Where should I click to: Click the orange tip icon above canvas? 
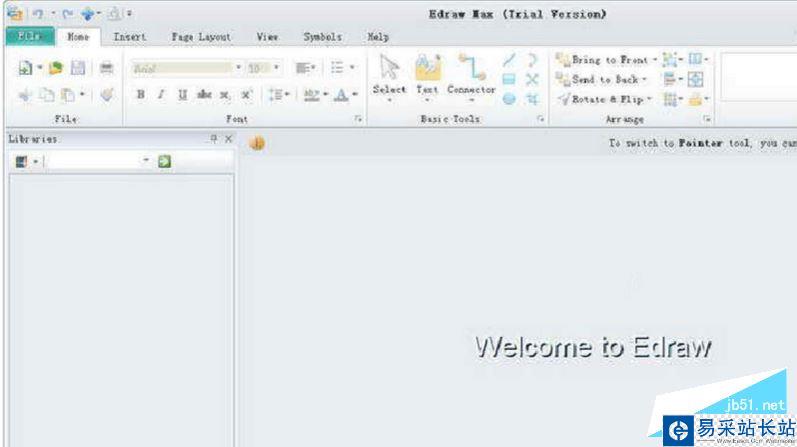(x=257, y=143)
